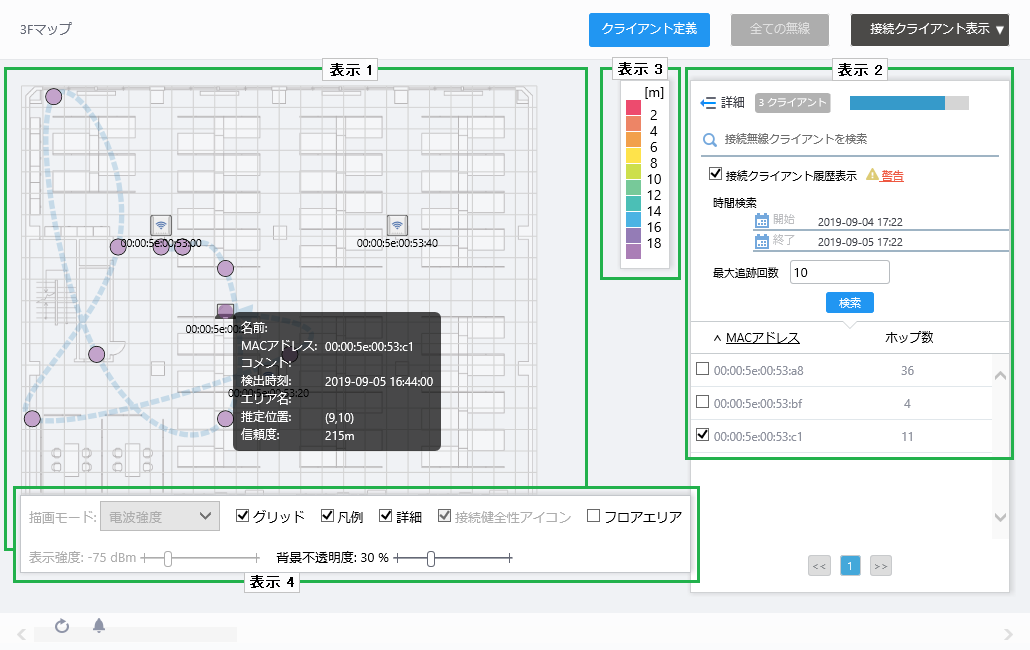Sort by MACアドレス column header
The width and height of the screenshot is (1030, 650).
click(762, 337)
